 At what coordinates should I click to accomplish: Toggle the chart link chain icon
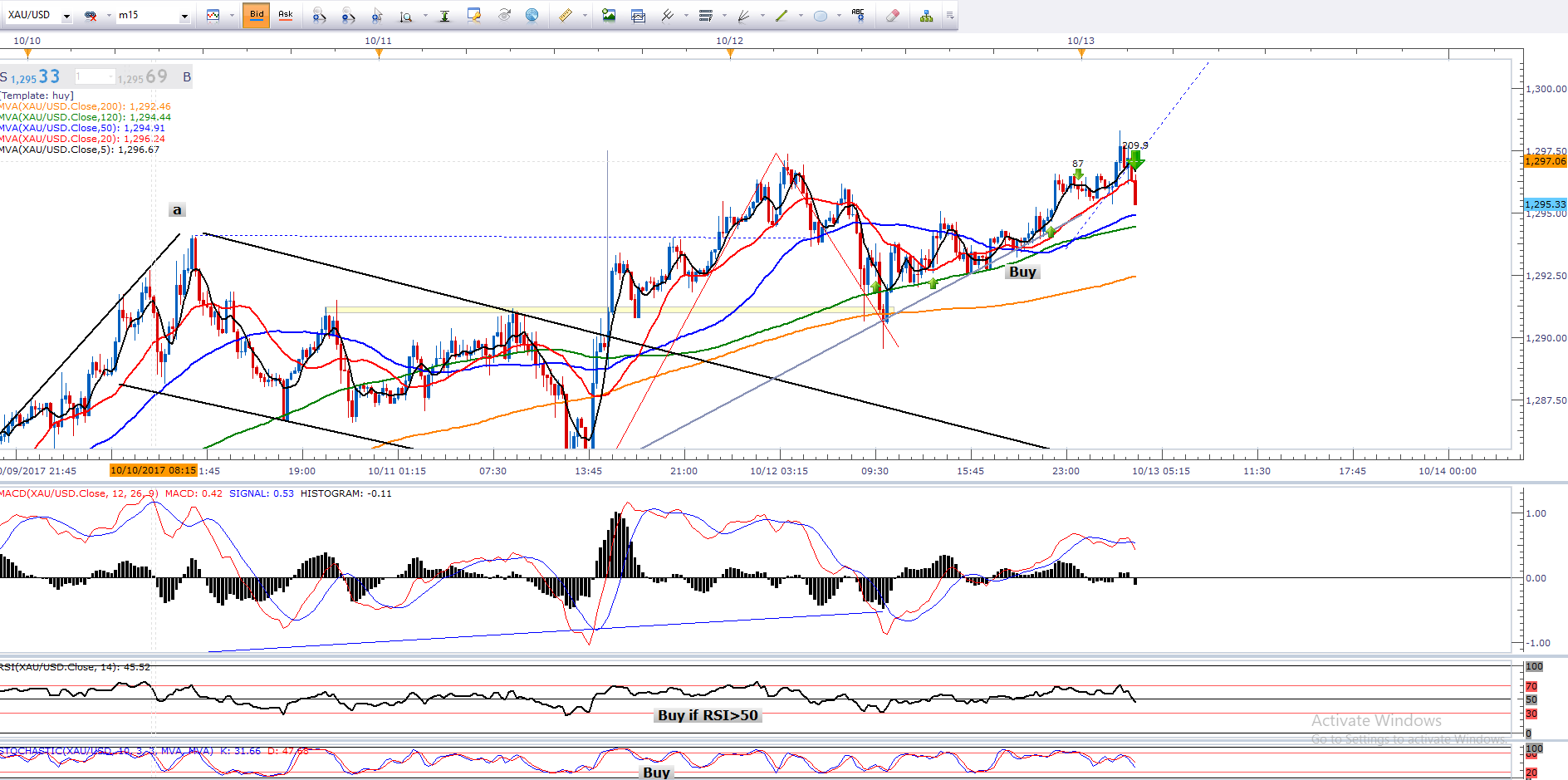click(x=91, y=16)
